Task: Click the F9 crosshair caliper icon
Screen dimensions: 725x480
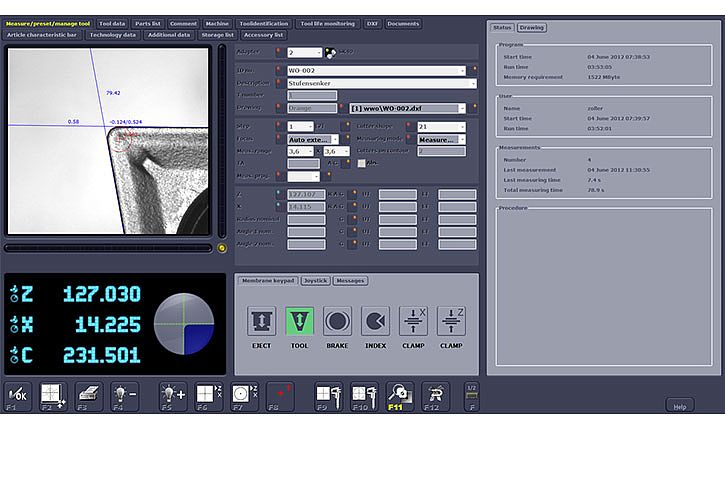Action: 329,397
